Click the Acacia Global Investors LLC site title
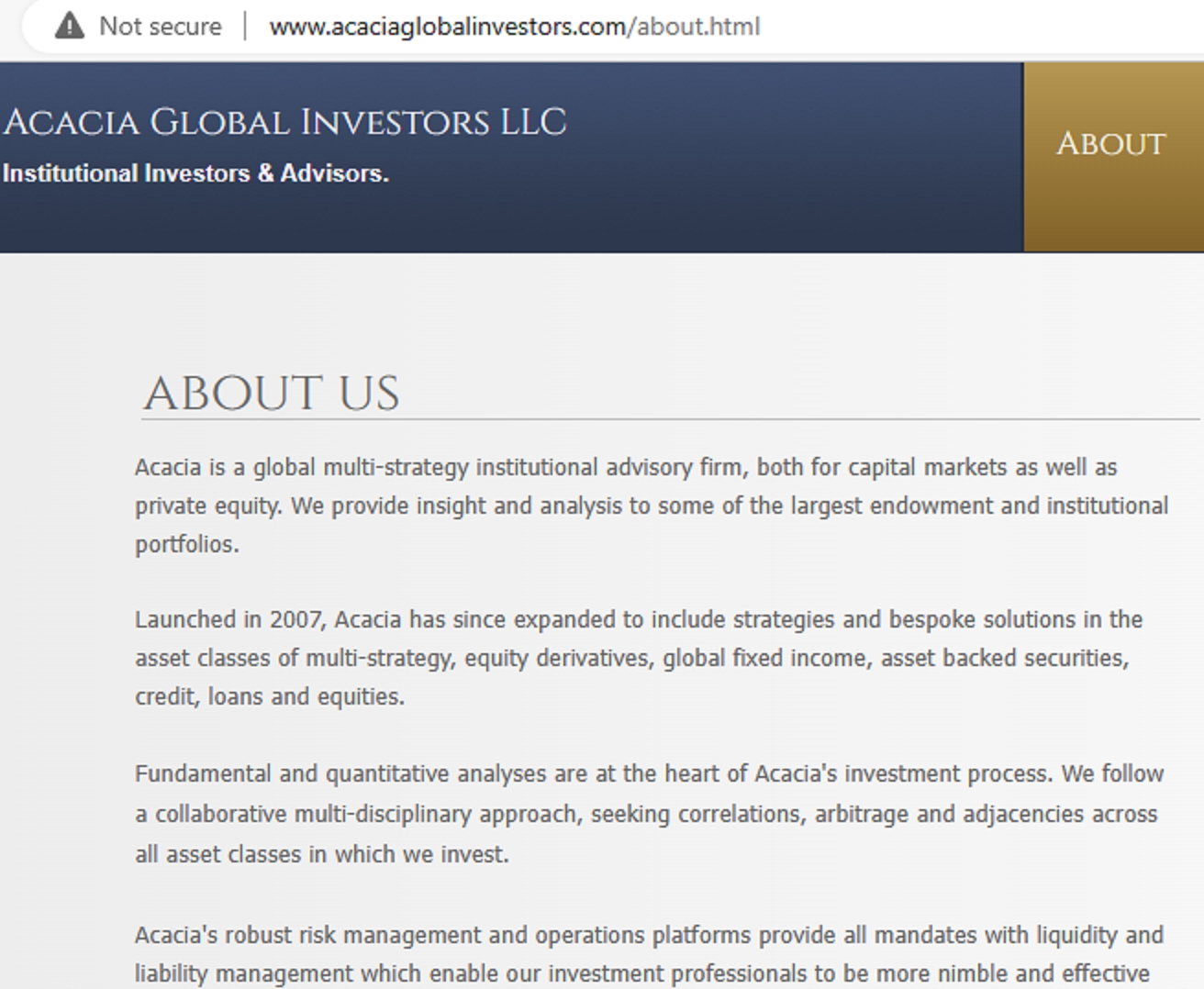 285,122
